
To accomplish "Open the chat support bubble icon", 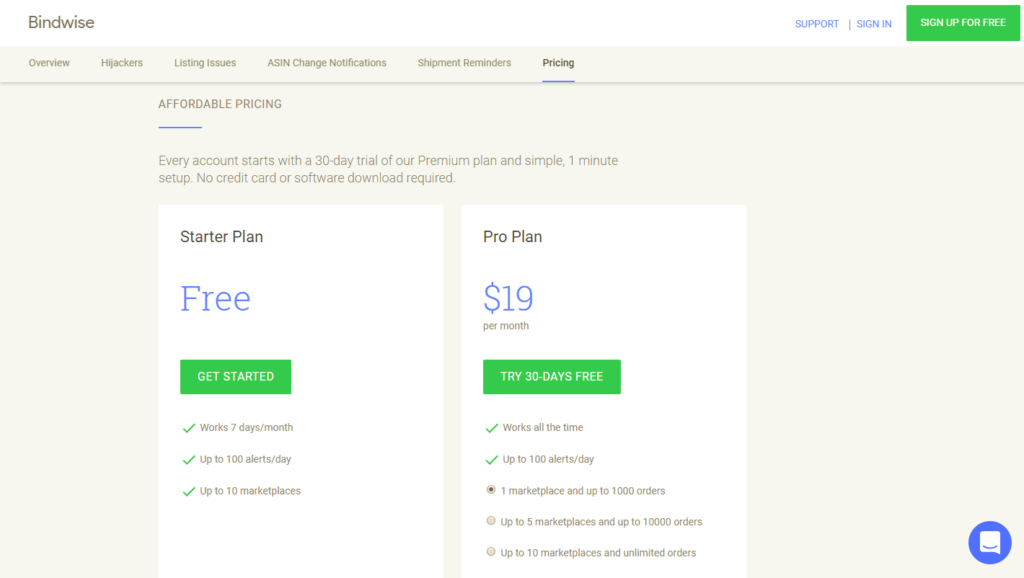I will pyautogui.click(x=989, y=542).
